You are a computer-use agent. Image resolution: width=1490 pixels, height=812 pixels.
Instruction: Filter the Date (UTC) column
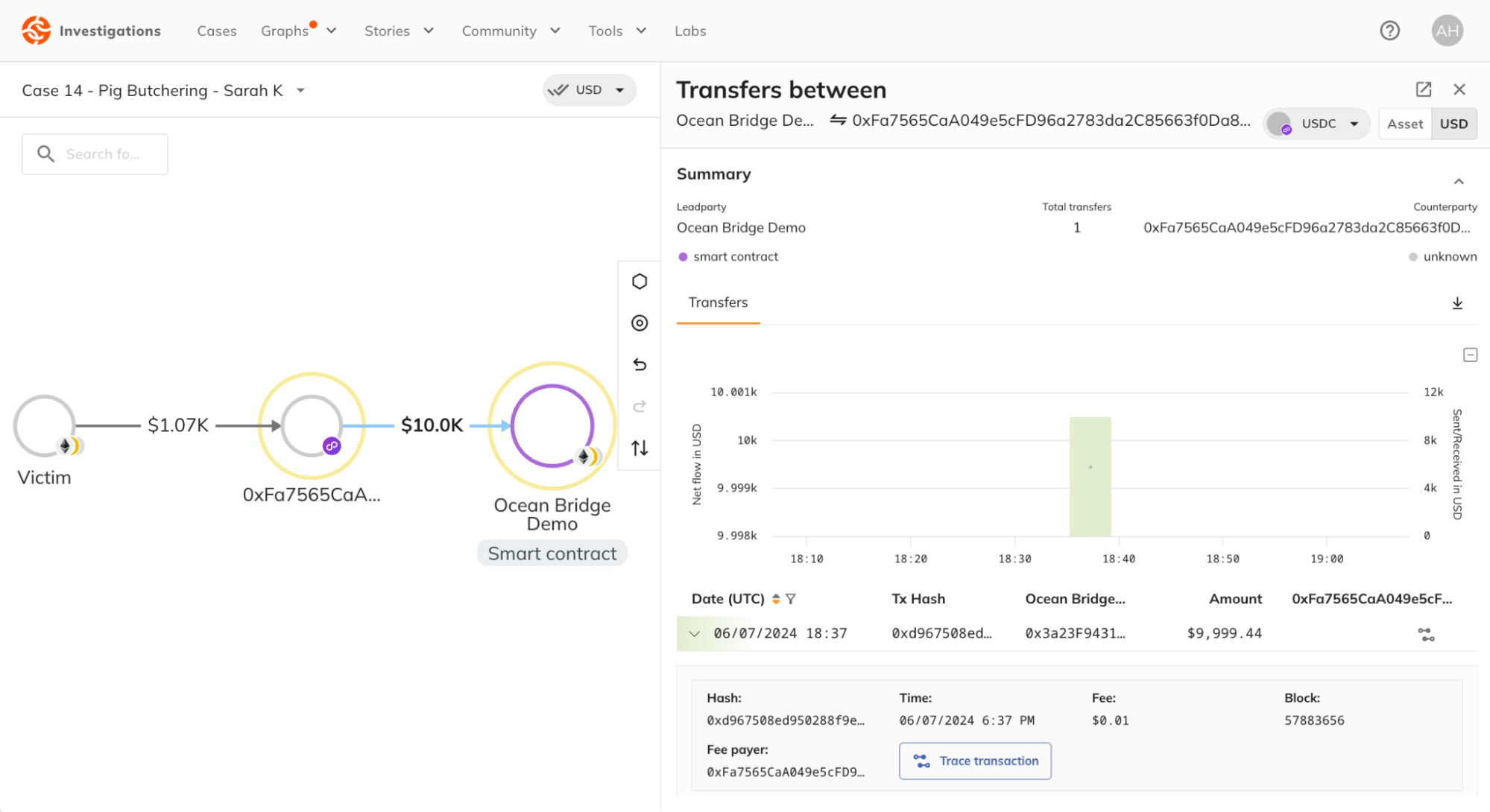(x=791, y=599)
